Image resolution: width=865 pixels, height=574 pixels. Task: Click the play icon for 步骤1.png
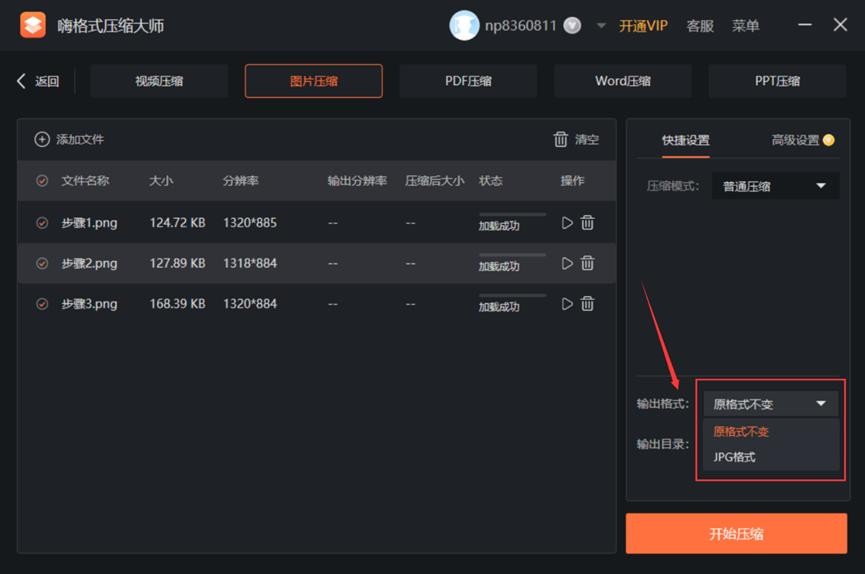tap(567, 223)
